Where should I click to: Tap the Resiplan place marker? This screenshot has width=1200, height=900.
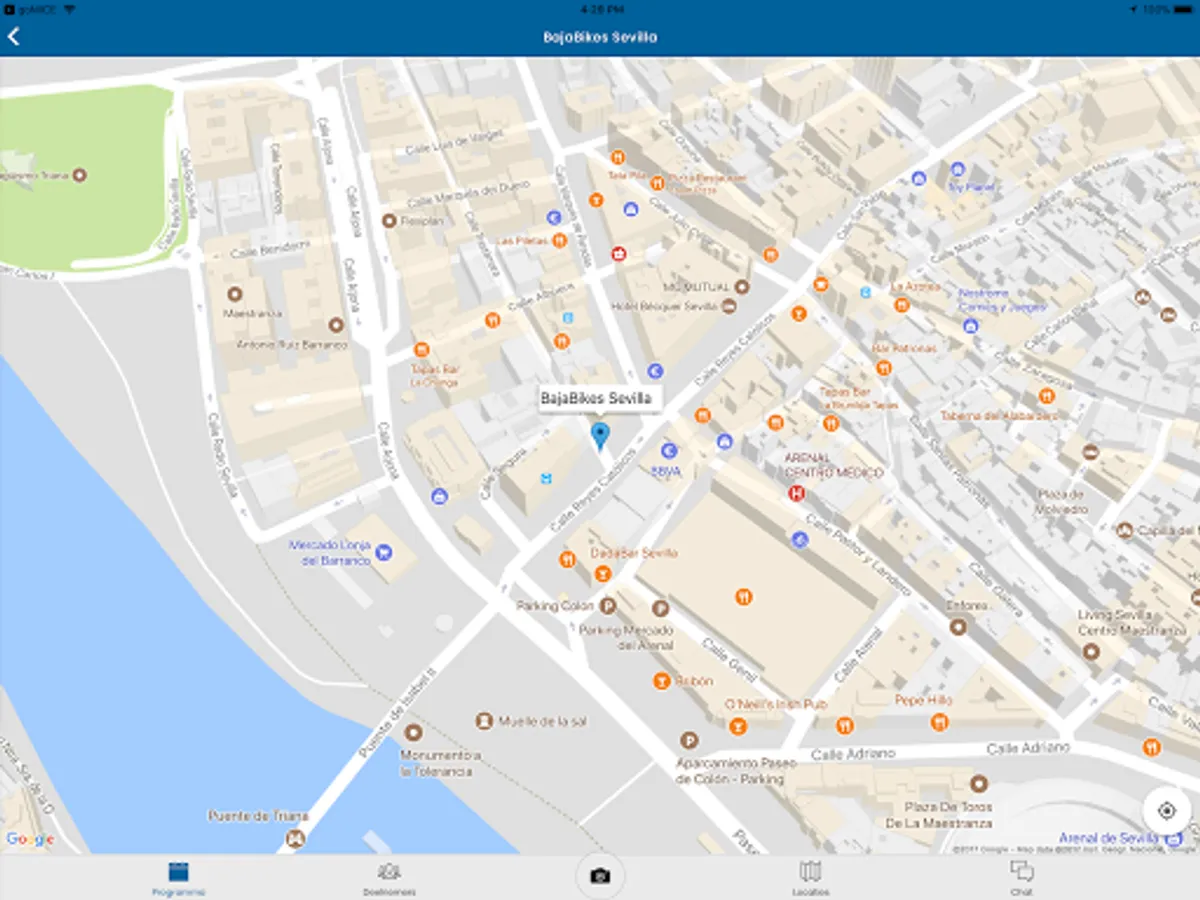(389, 220)
